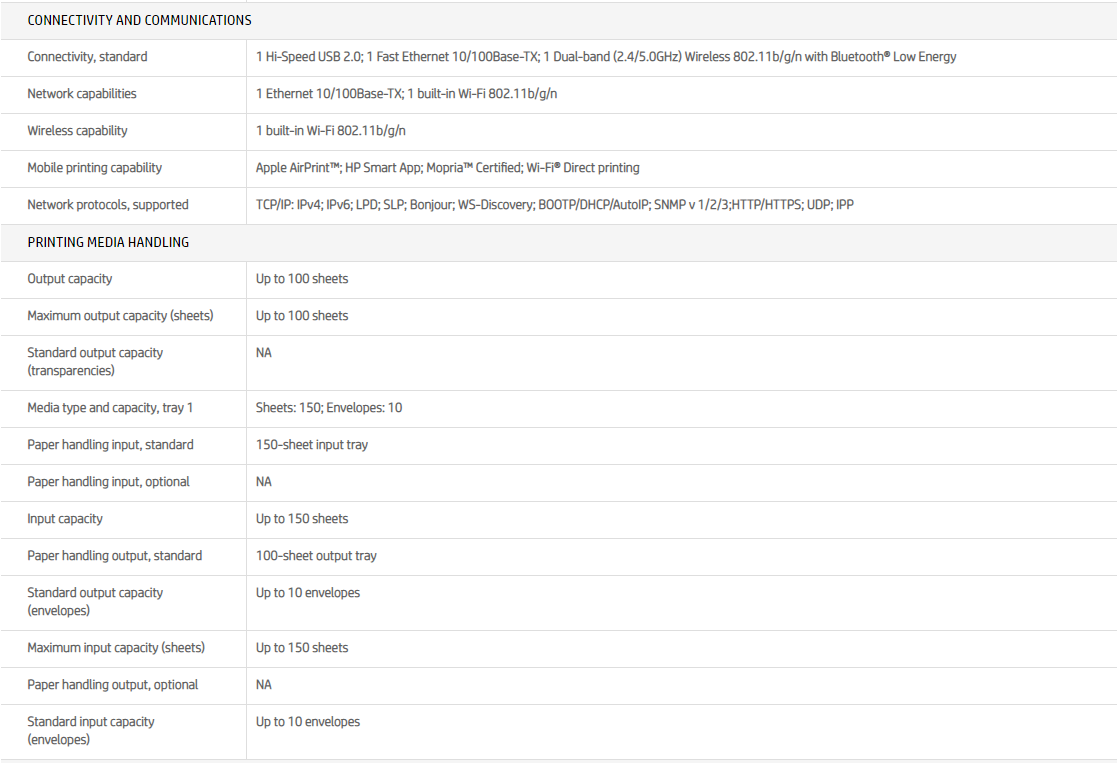Click the Connectivity and Communications section header

pyautogui.click(x=139, y=20)
